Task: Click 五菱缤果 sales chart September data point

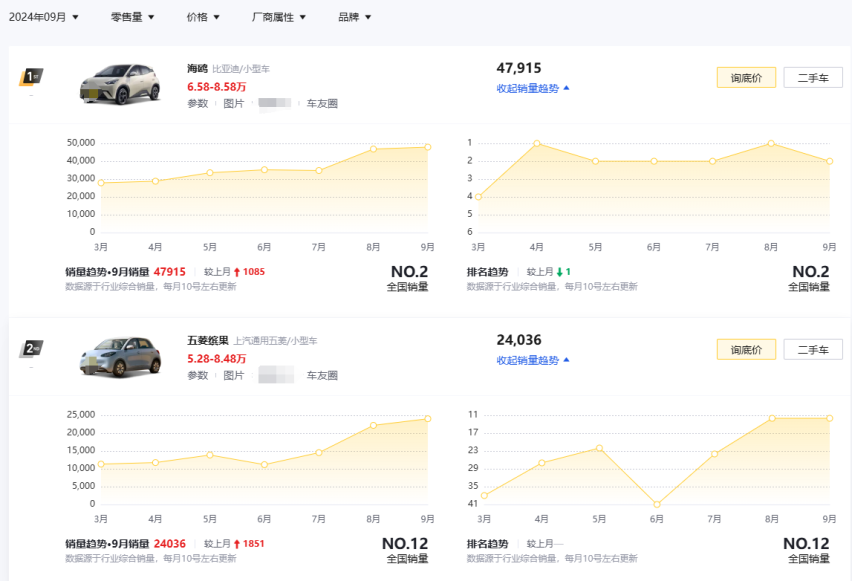Action: click(x=428, y=418)
